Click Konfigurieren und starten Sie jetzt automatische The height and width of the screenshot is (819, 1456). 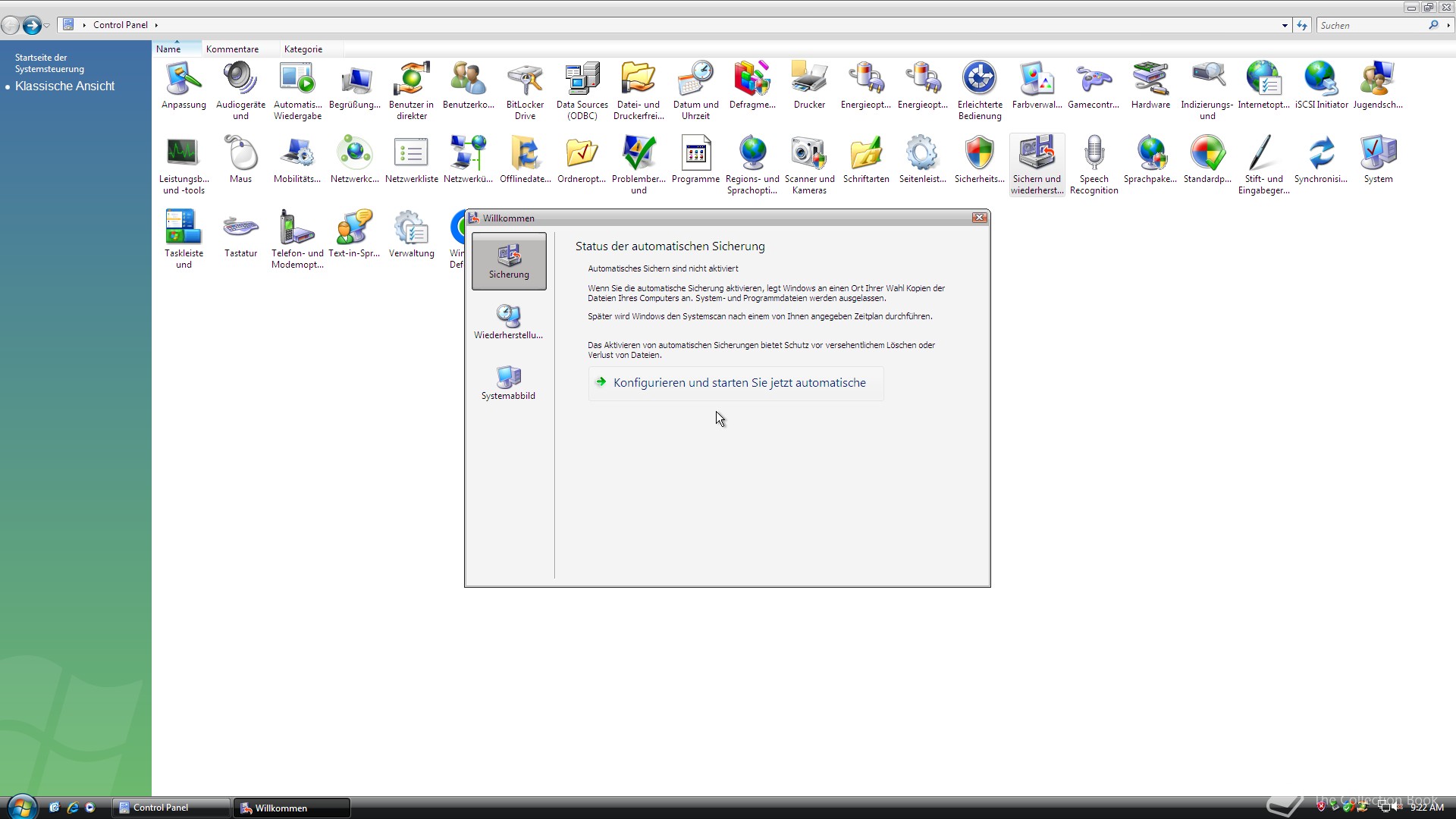(736, 383)
